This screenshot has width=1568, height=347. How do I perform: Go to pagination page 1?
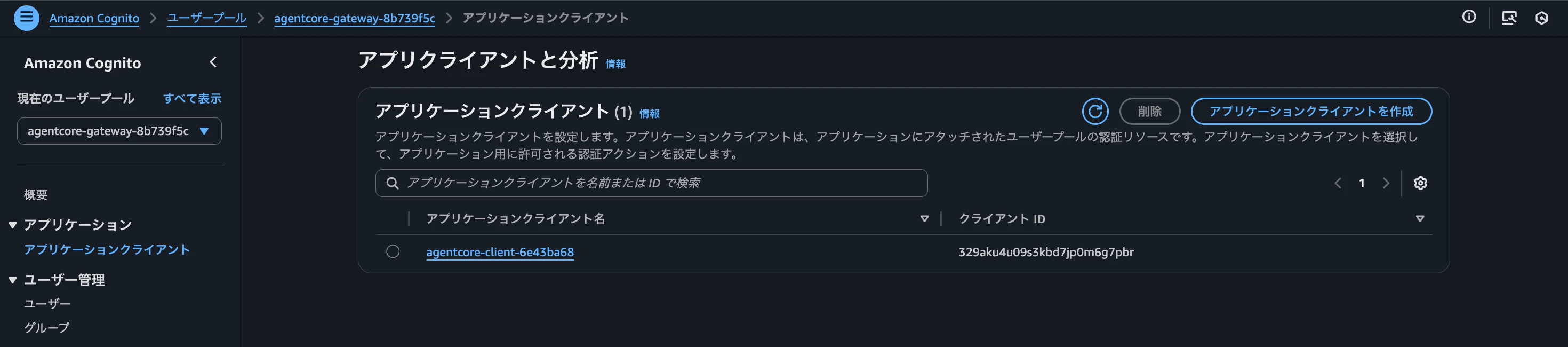pos(1362,183)
